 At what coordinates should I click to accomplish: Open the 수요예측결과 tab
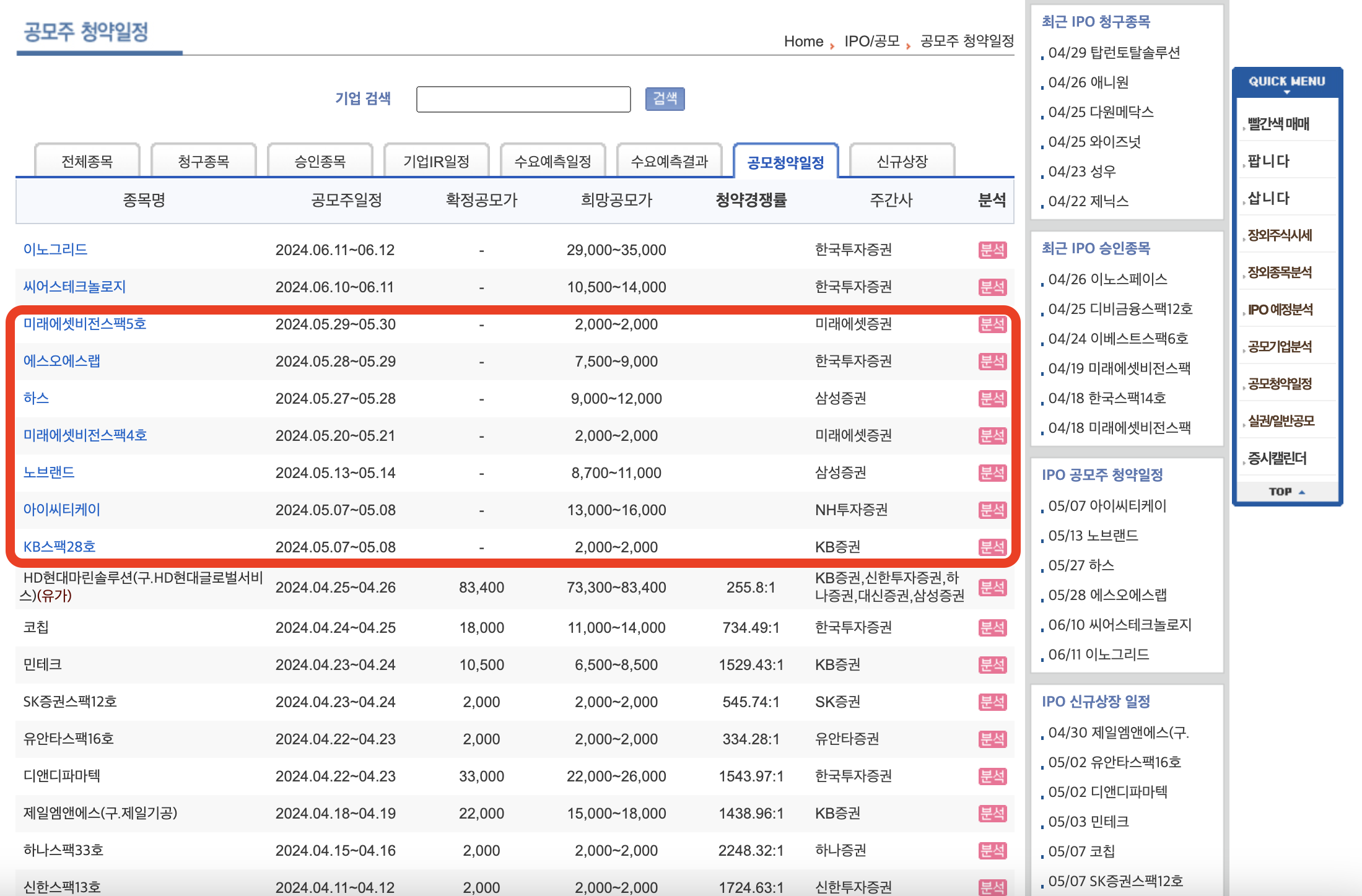(x=668, y=160)
